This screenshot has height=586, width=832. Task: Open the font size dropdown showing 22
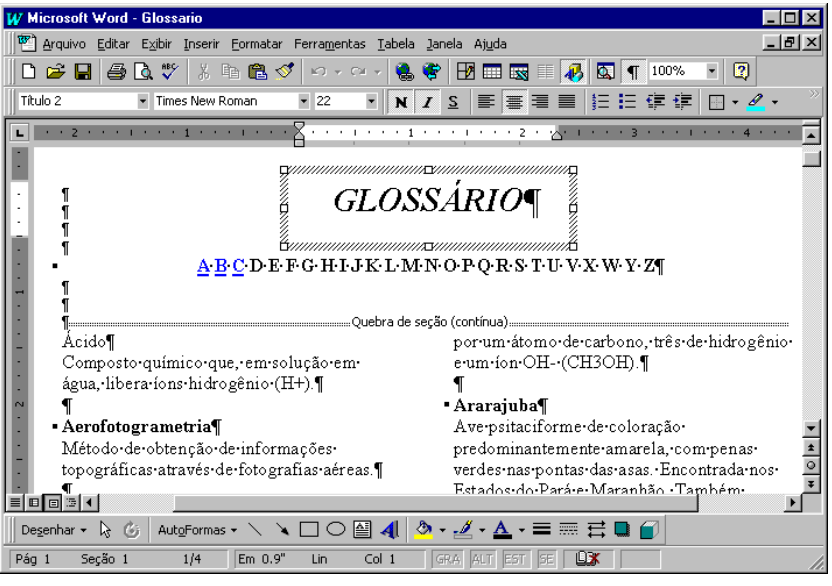tap(371, 101)
